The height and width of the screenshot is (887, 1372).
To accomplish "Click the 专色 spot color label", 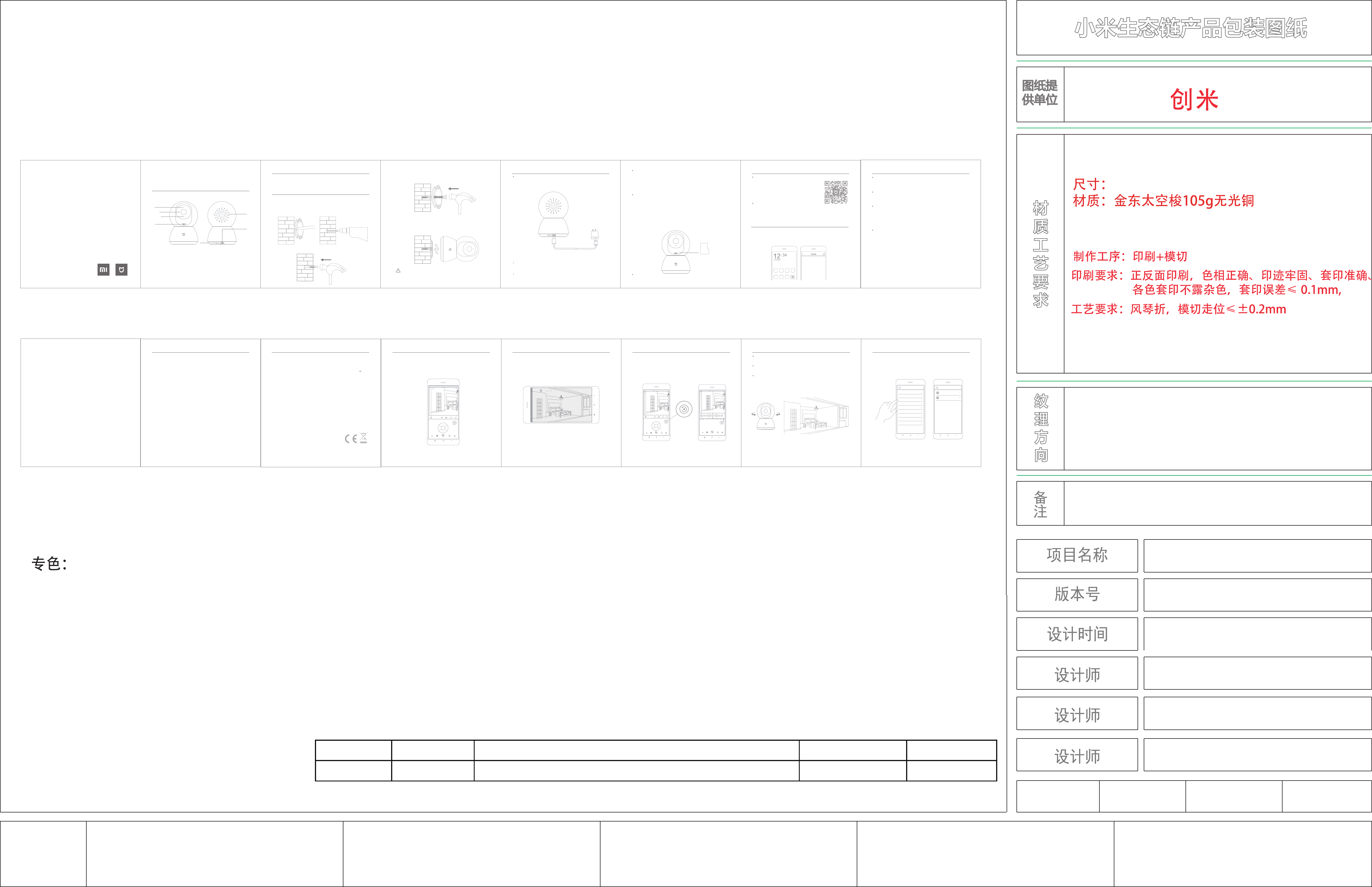I will tap(49, 564).
